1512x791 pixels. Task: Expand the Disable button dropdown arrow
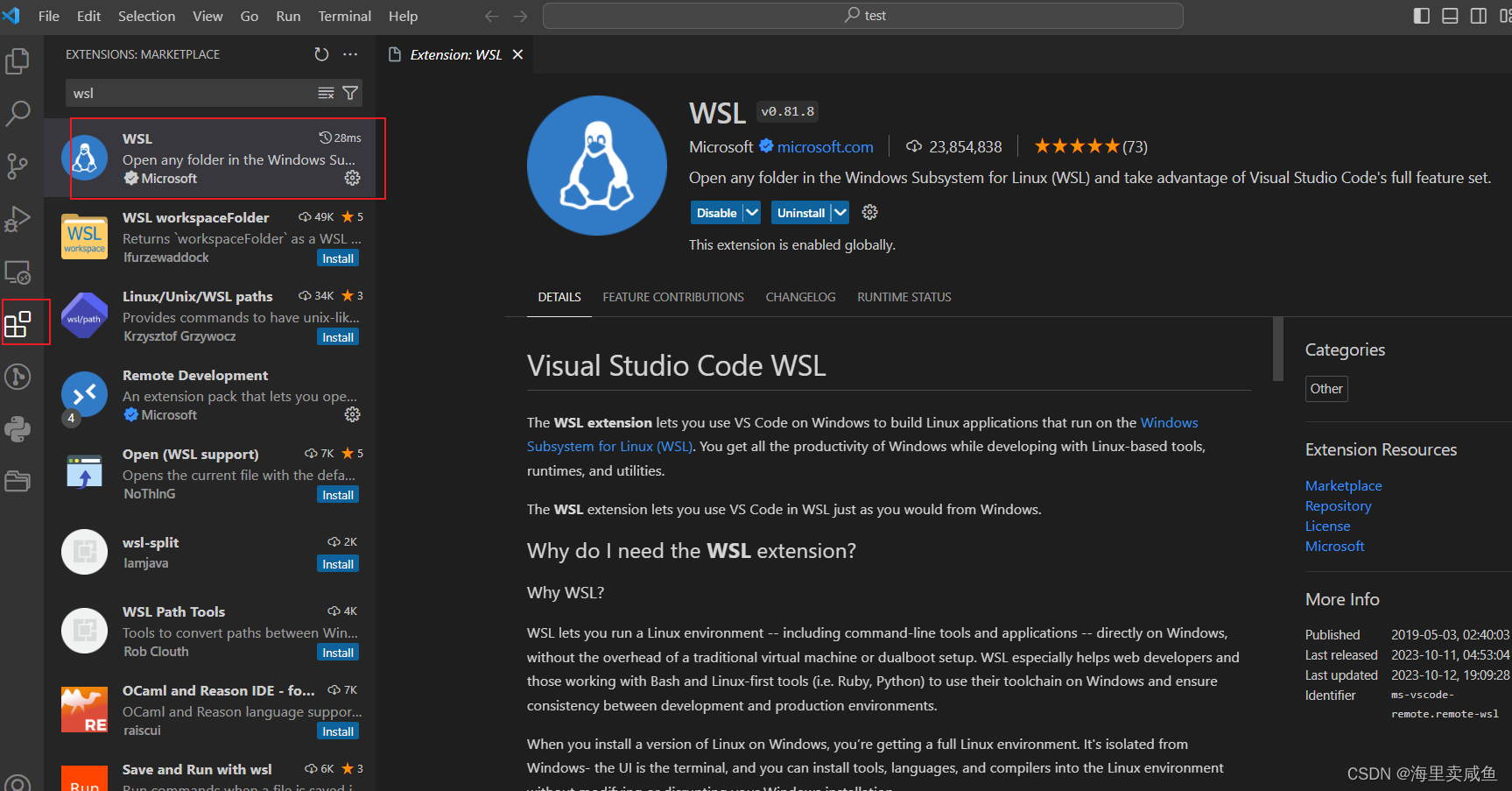pos(751,212)
